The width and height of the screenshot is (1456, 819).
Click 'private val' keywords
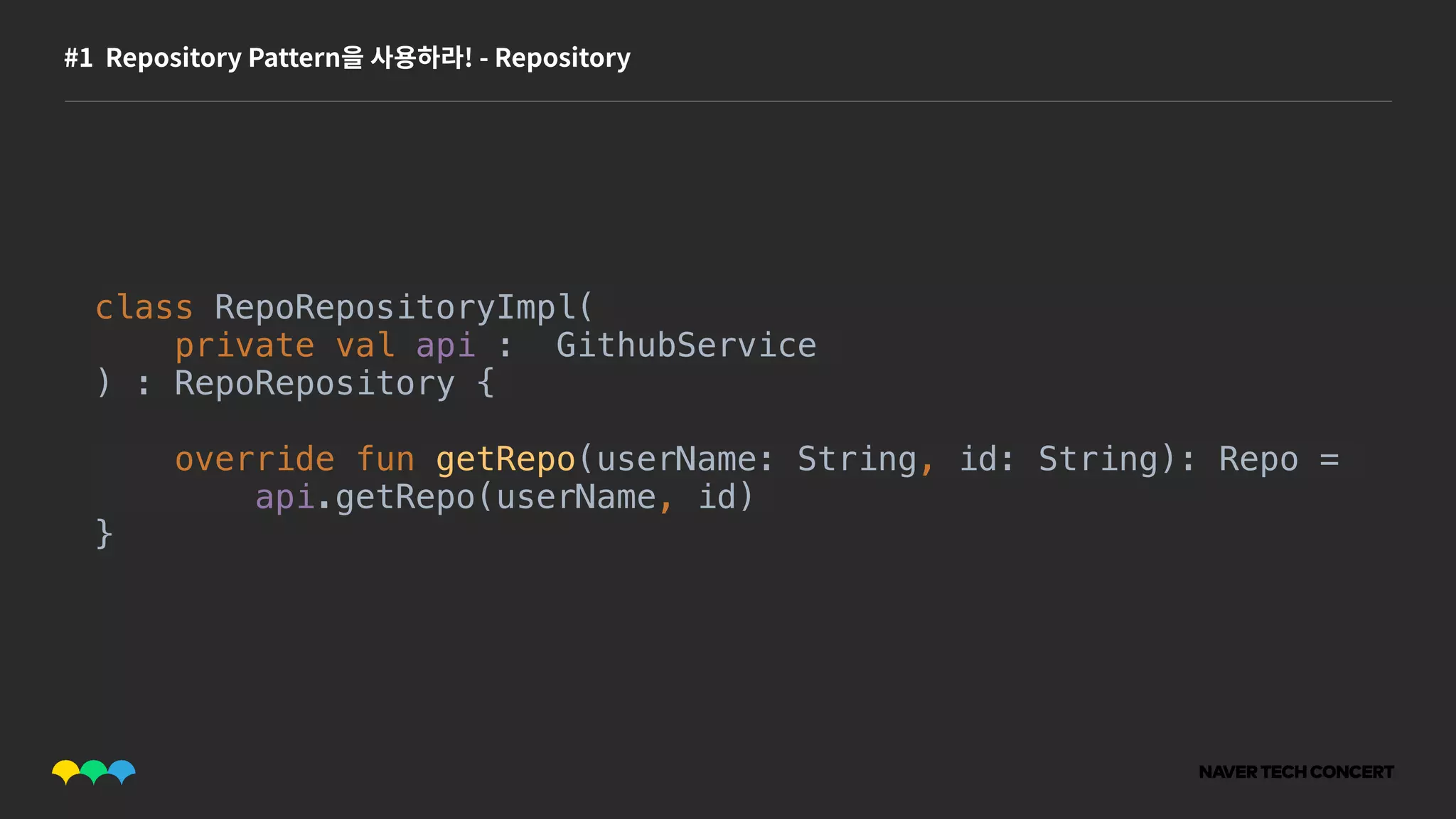pyautogui.click(x=284, y=346)
